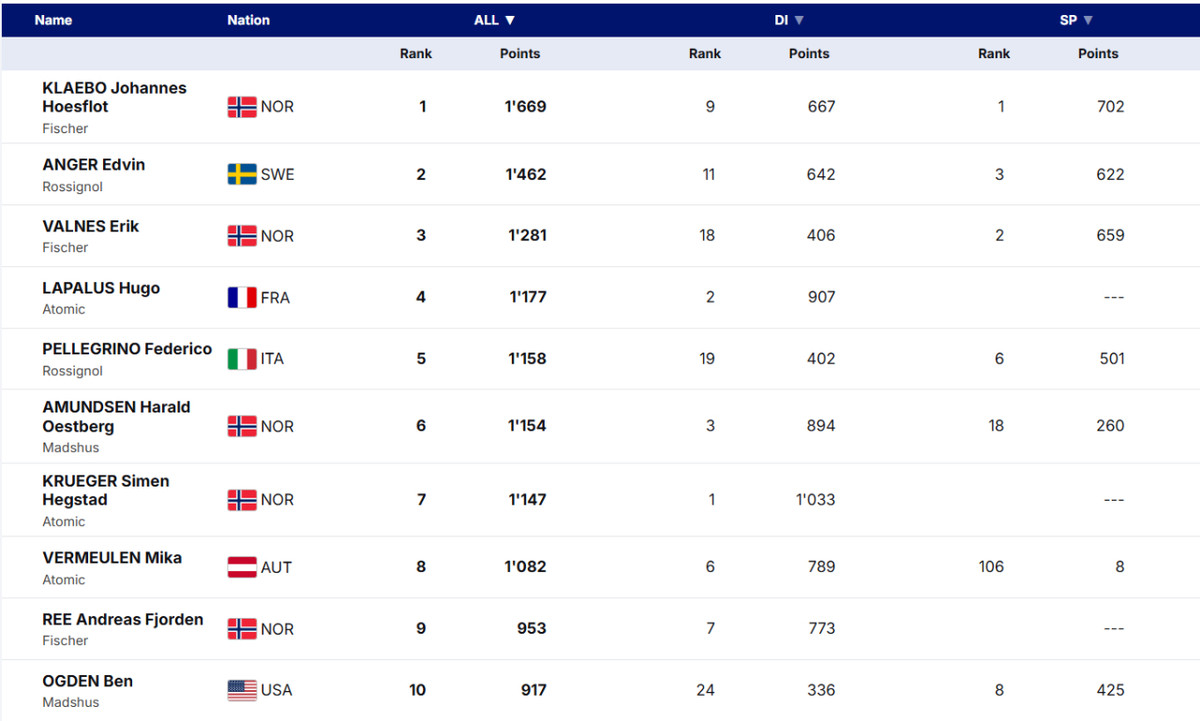The image size is (1200, 721).
Task: Select AMUNDSEN Harald Oestberg name link
Action: pyautogui.click(x=116, y=416)
